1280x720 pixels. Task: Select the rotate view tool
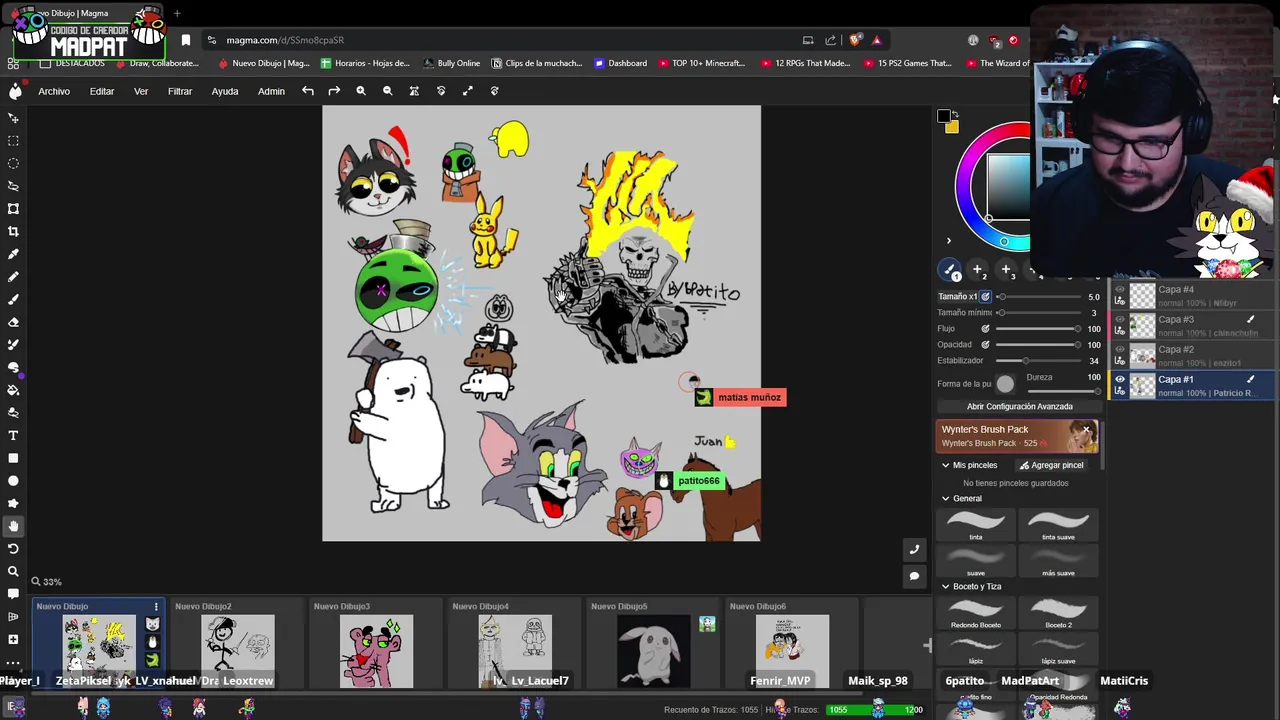tap(13, 549)
